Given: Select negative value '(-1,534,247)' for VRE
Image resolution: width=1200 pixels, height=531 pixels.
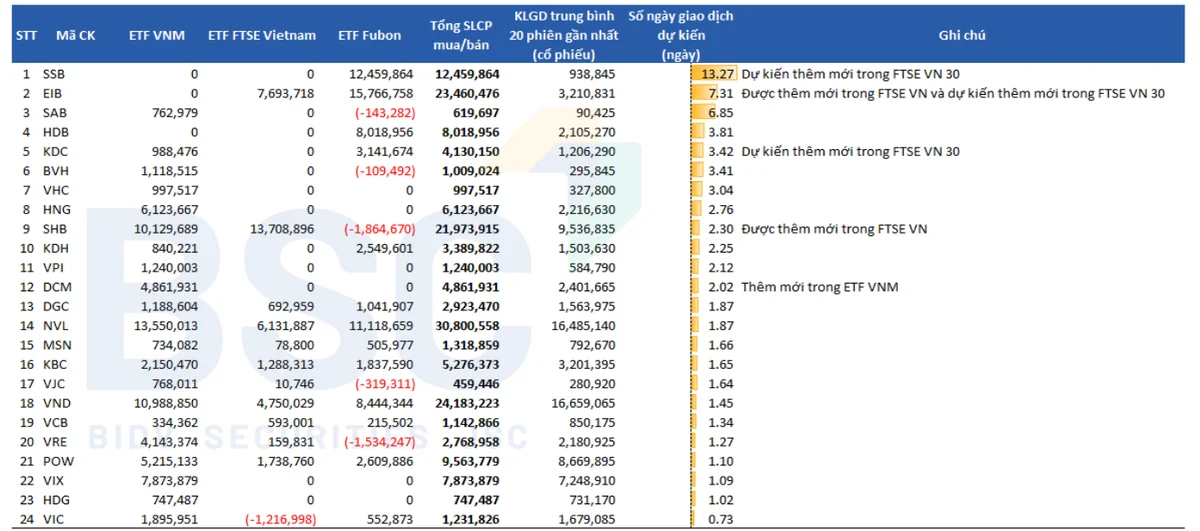Looking at the screenshot, I should pyautogui.click(x=379, y=442).
